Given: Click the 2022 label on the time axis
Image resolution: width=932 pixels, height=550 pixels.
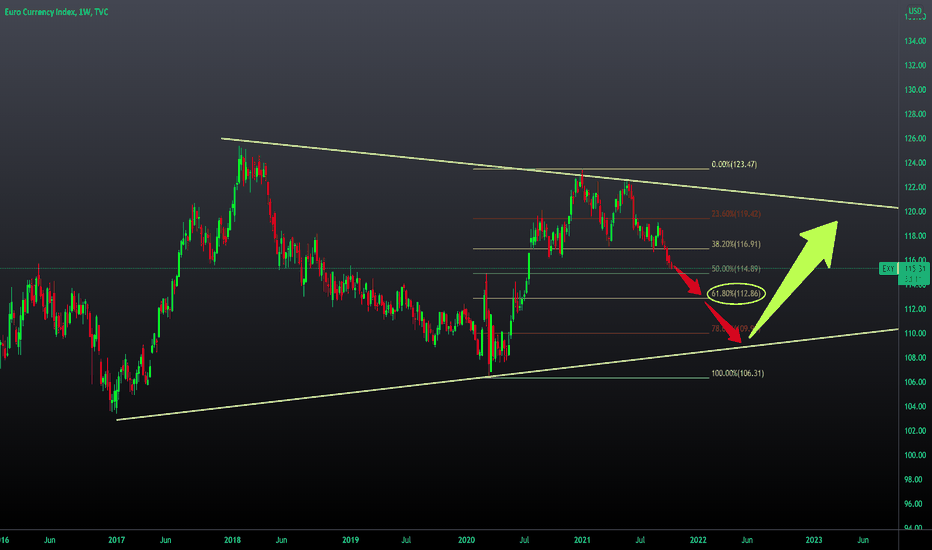Looking at the screenshot, I should pos(698,540).
